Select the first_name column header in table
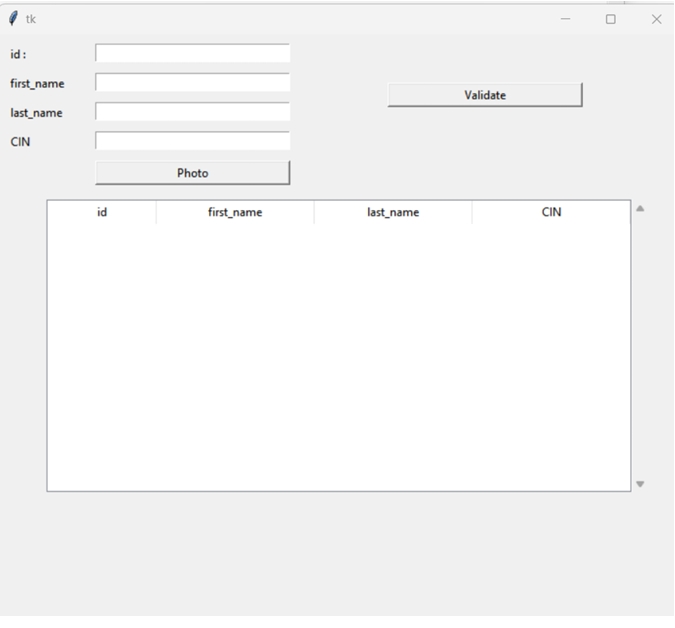 [235, 212]
